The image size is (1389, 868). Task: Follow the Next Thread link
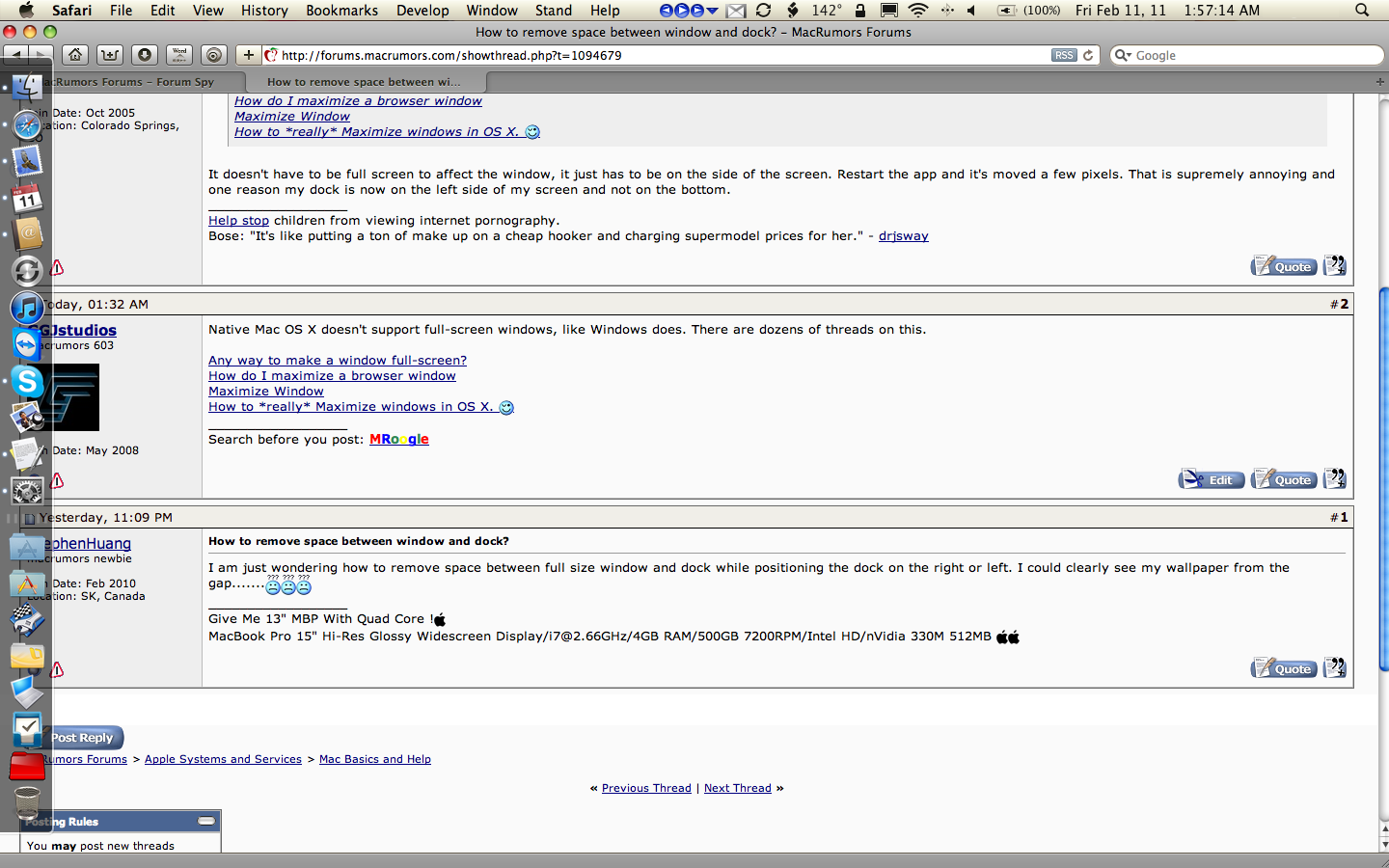(738, 788)
